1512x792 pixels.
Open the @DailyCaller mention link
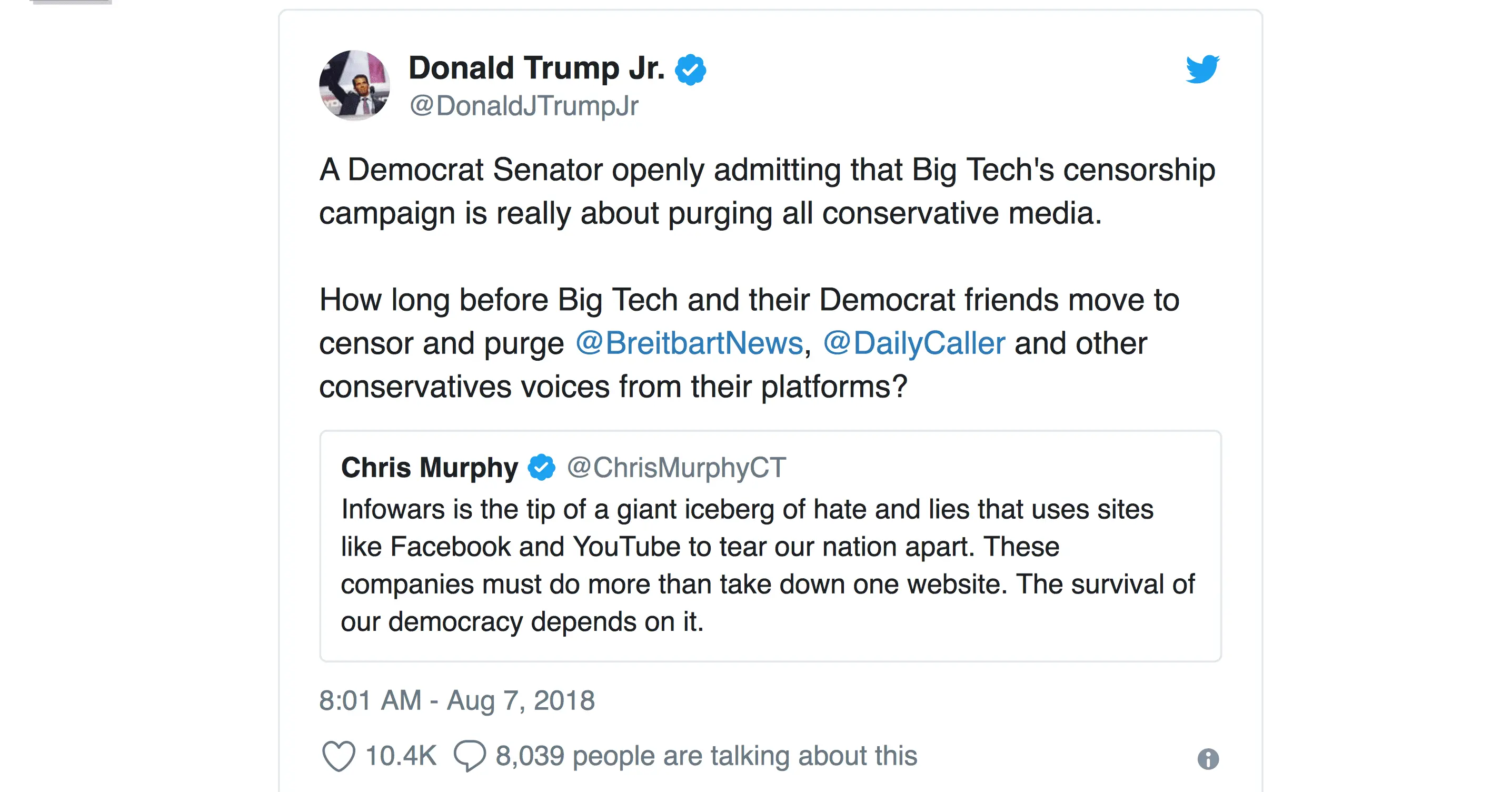point(914,343)
